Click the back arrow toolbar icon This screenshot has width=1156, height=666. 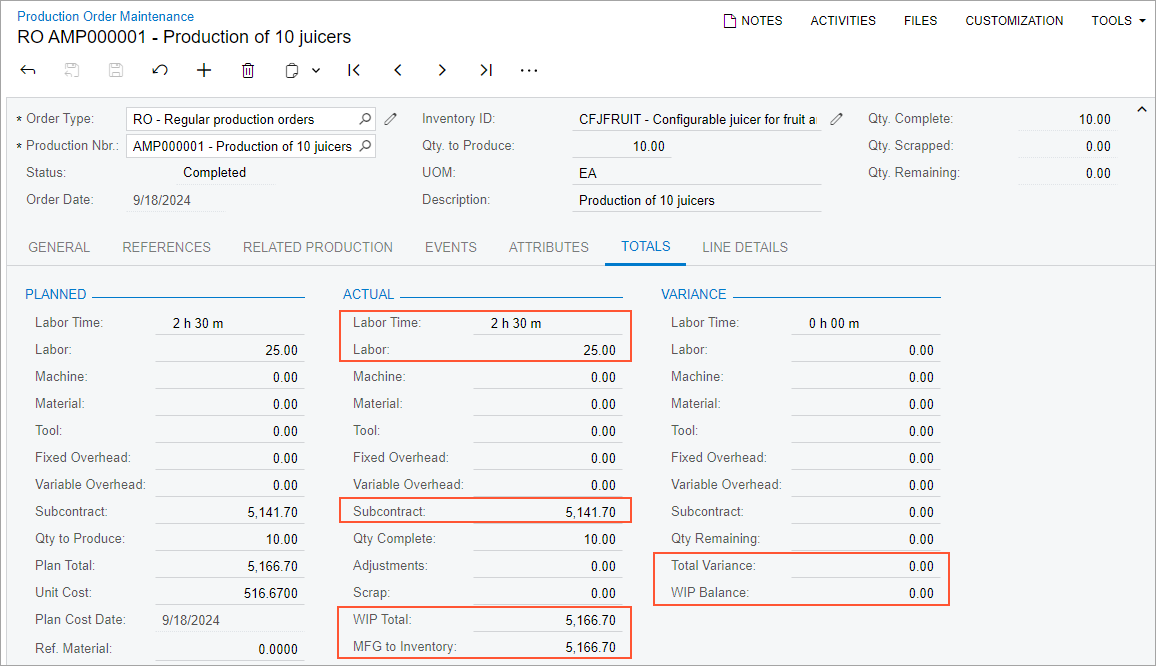point(28,70)
